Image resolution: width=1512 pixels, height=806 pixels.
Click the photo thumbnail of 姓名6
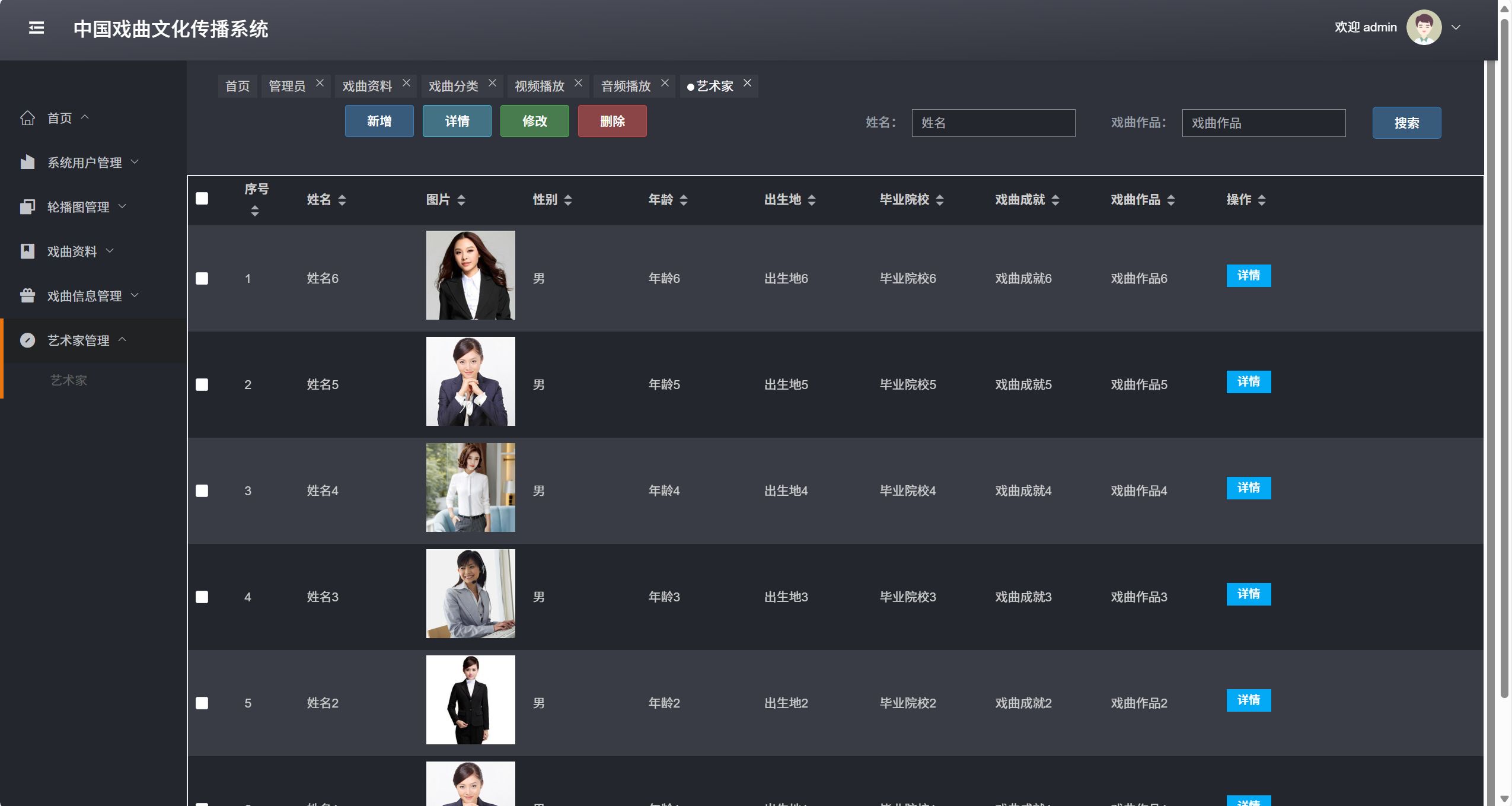click(x=471, y=275)
